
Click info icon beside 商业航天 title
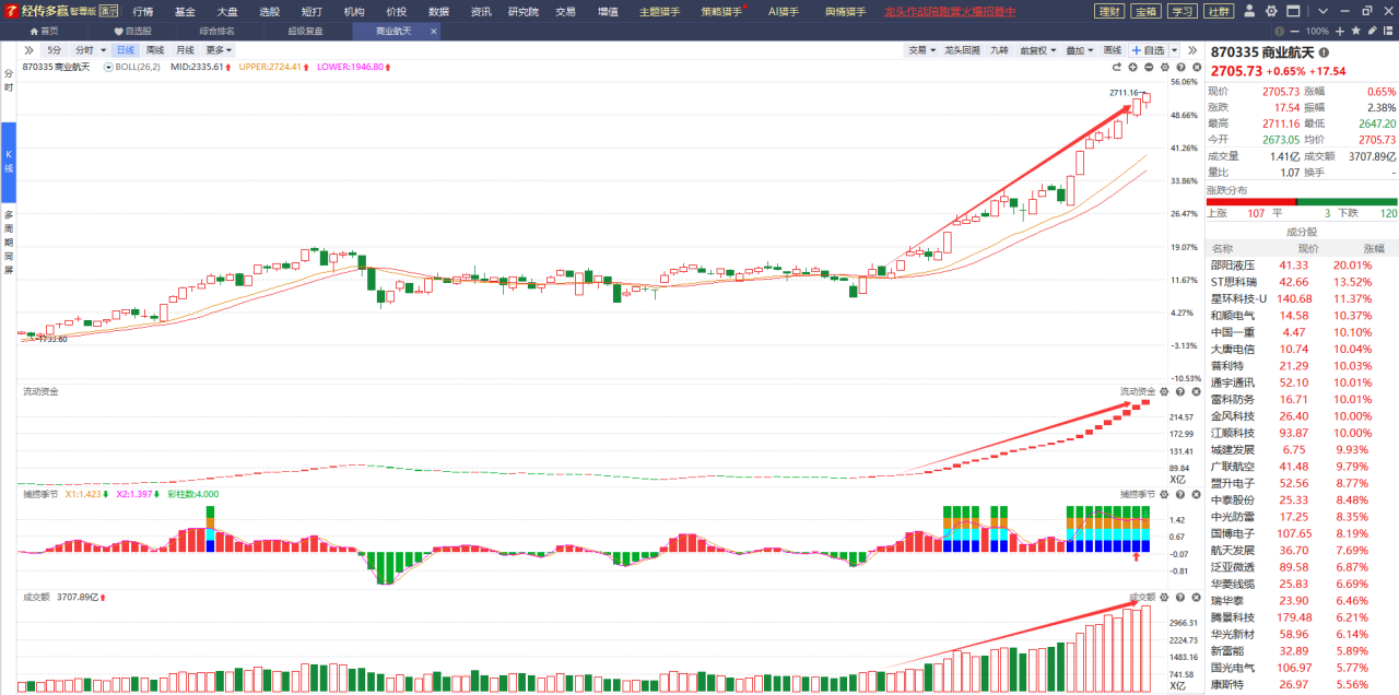point(1325,52)
